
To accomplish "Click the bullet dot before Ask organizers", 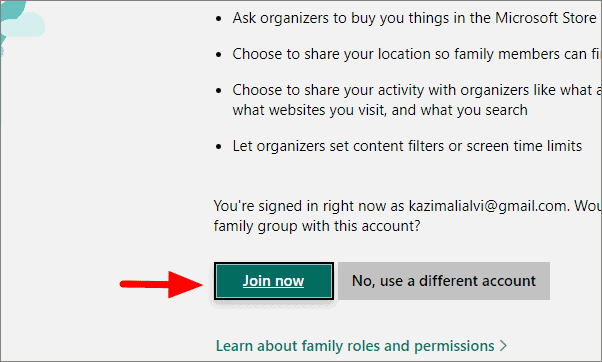I will click(219, 18).
